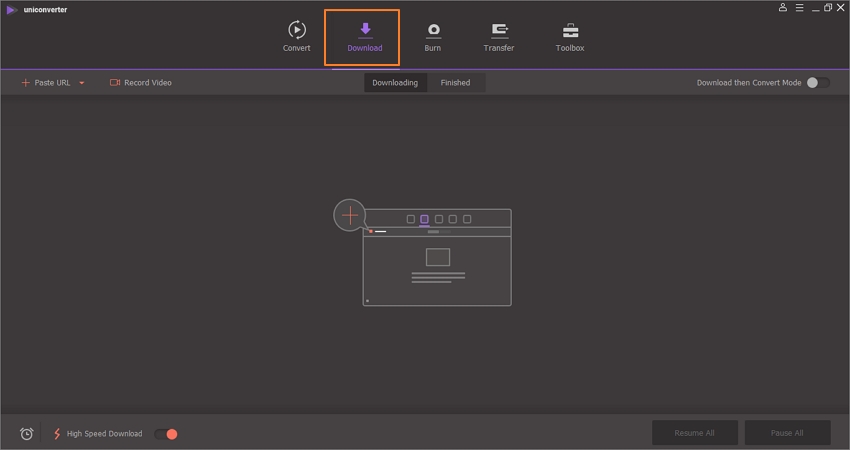This screenshot has width=850, height=450.
Task: Click the High Speed Download lightning icon
Action: [x=57, y=434]
